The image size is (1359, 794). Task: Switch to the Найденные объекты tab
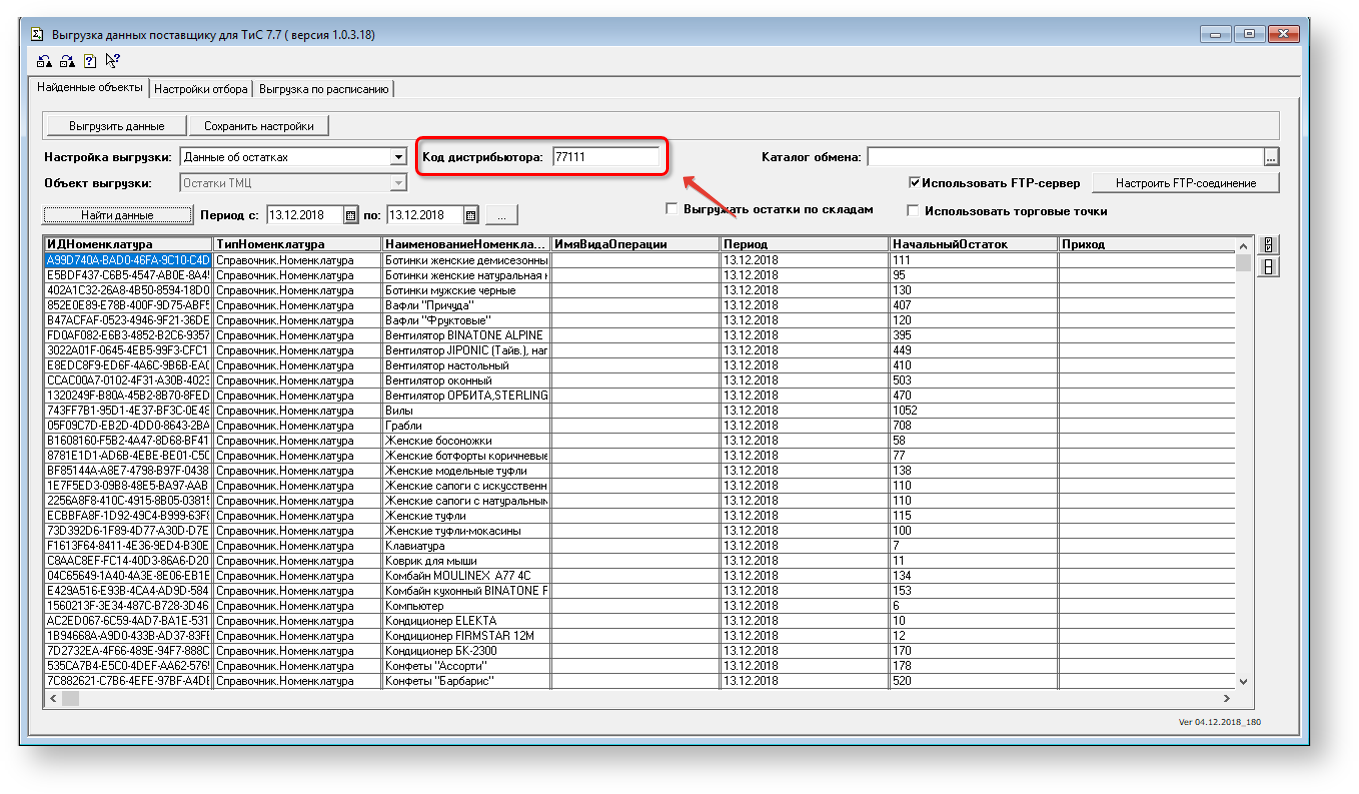90,87
